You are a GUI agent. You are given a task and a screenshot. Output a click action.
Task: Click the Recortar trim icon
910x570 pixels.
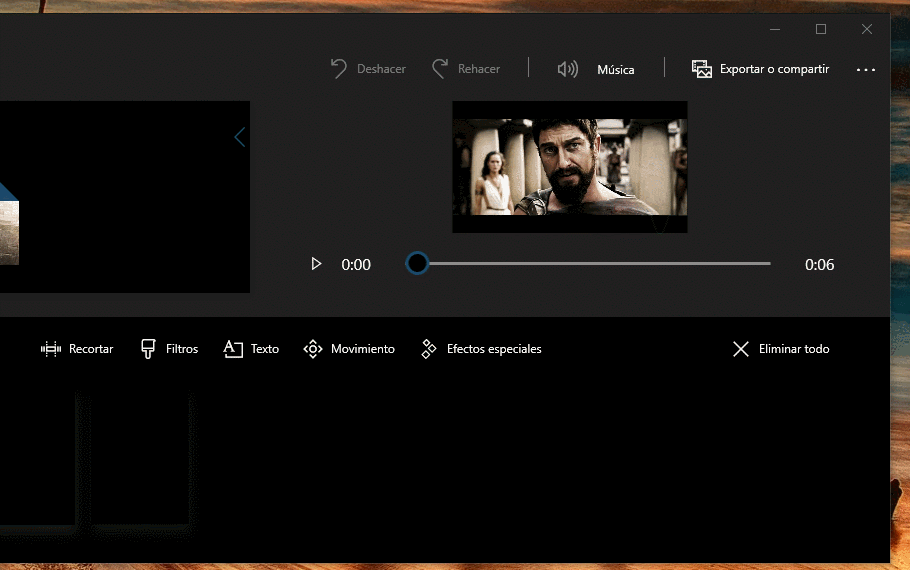[x=50, y=349]
